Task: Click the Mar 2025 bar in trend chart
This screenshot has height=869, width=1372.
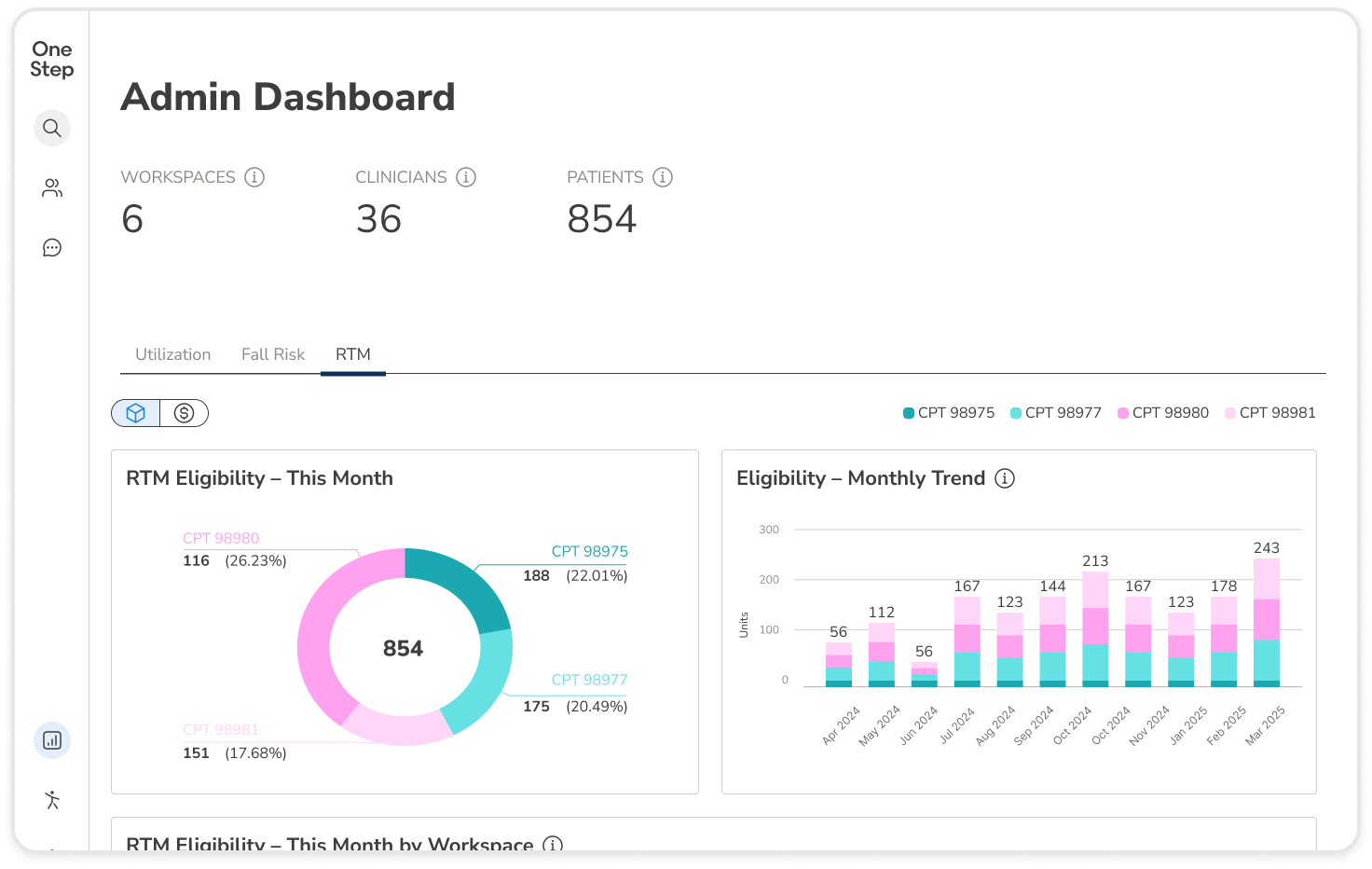Action: click(1267, 623)
